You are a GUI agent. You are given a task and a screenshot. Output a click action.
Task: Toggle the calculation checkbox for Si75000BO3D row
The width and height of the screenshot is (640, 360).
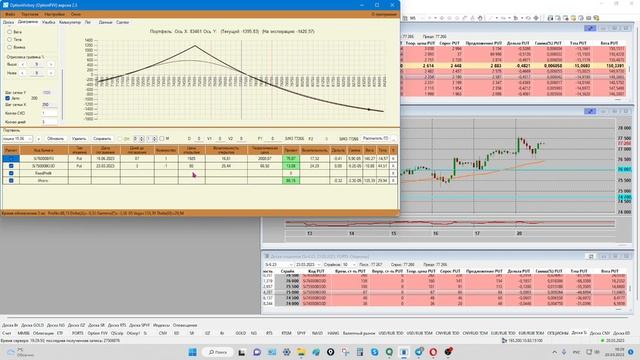pos(11,166)
